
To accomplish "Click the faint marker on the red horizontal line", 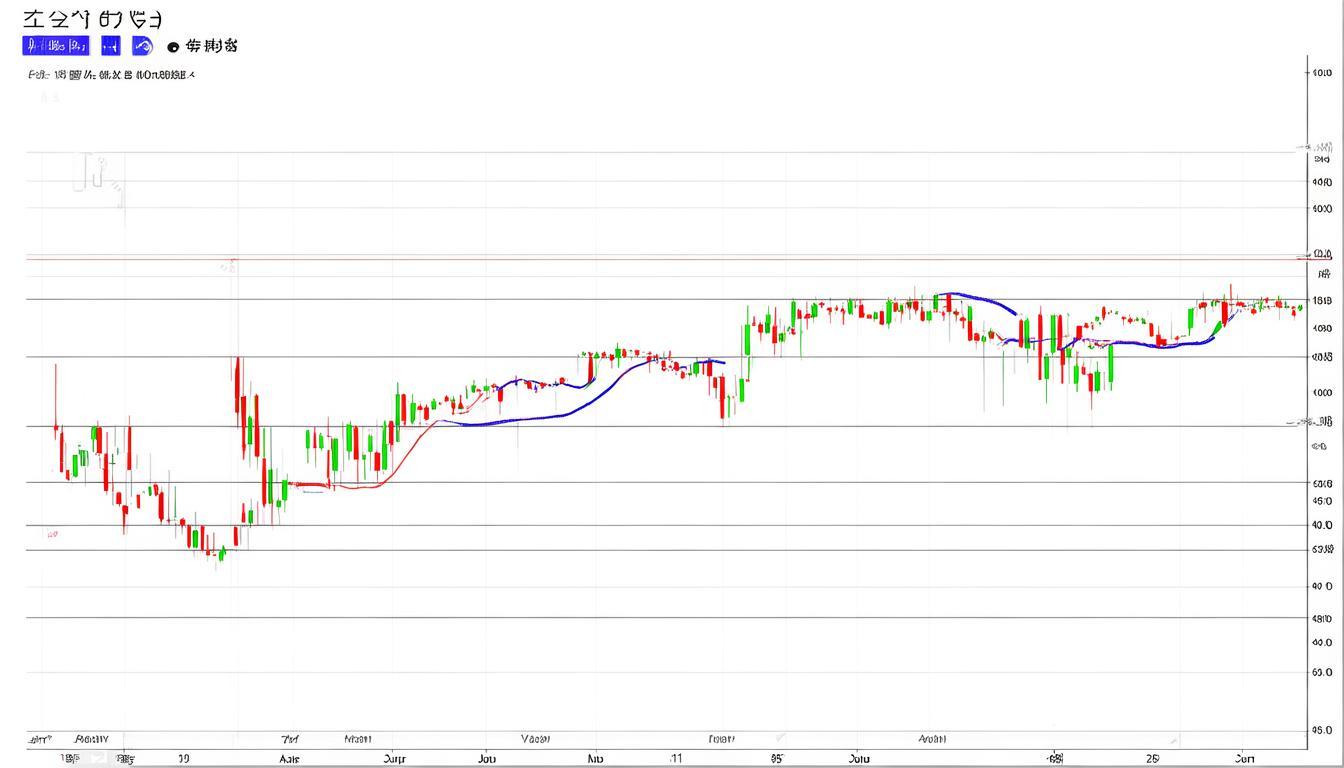I will click(228, 265).
